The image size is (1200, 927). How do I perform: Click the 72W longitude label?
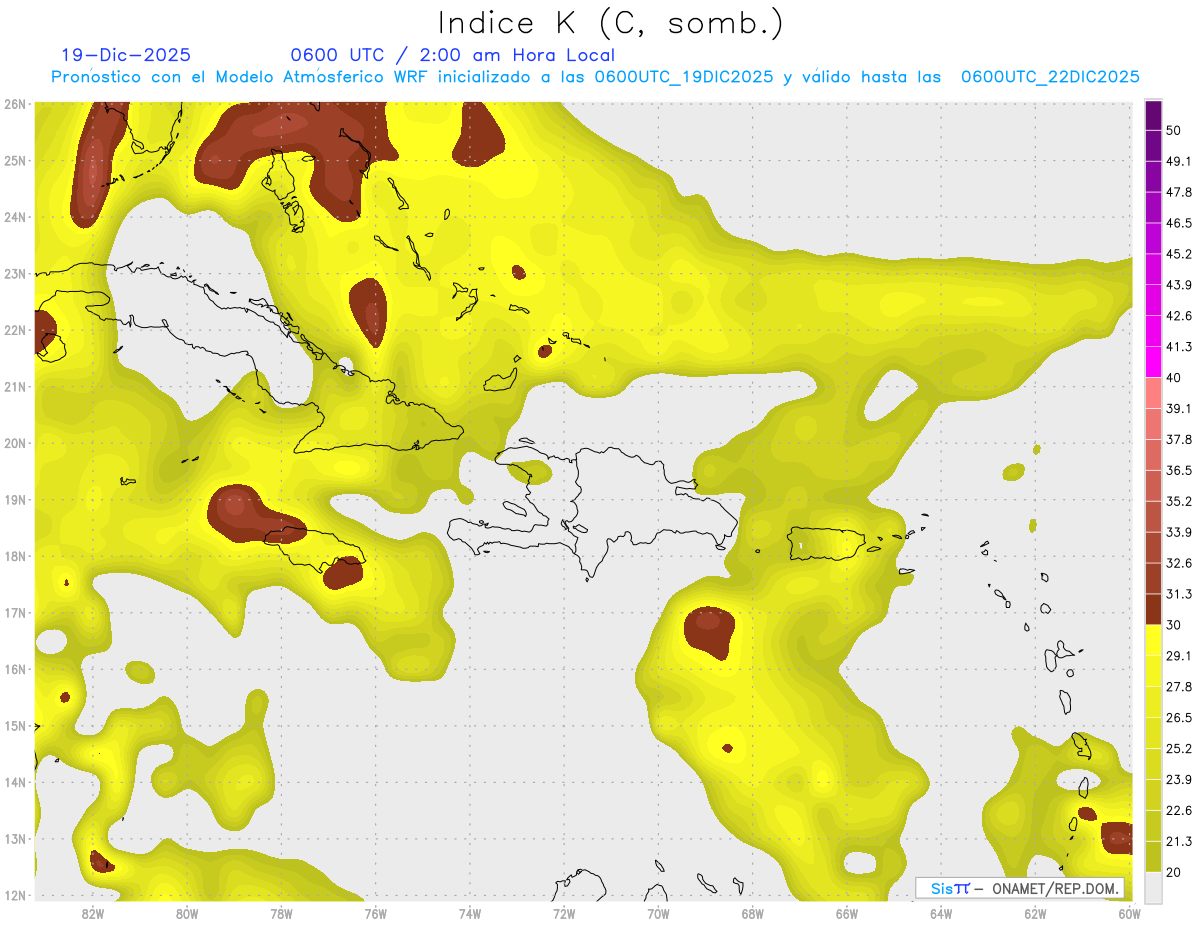pos(564,913)
